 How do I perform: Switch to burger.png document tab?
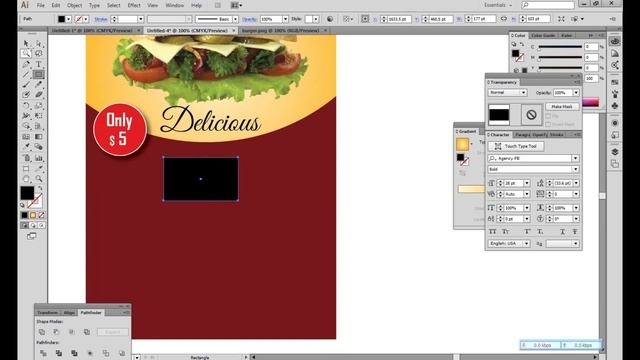coord(282,30)
